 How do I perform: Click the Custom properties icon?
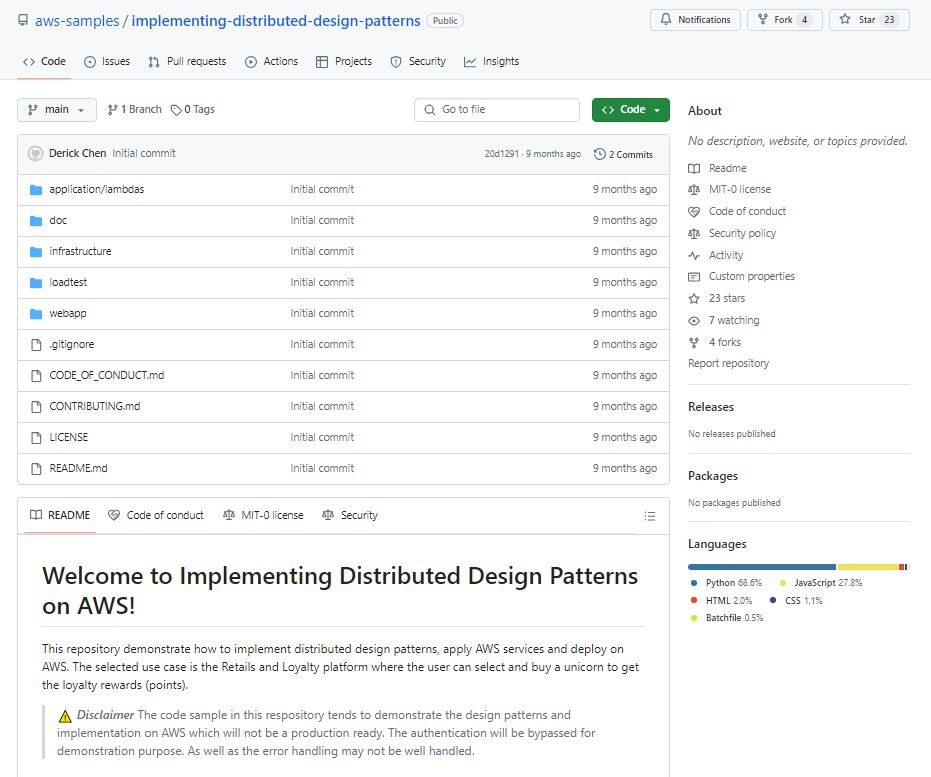click(x=694, y=277)
